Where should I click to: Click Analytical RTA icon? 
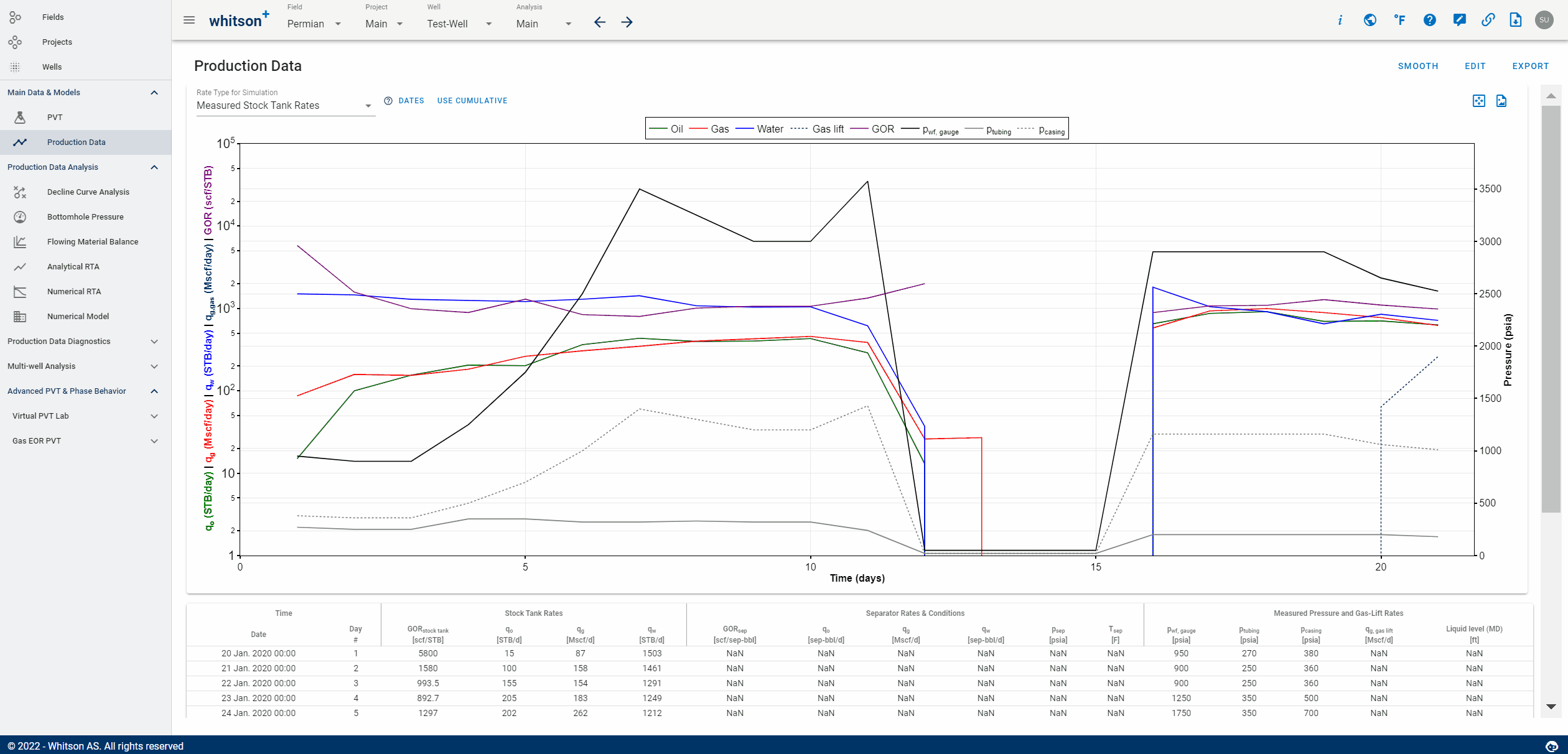pos(20,267)
